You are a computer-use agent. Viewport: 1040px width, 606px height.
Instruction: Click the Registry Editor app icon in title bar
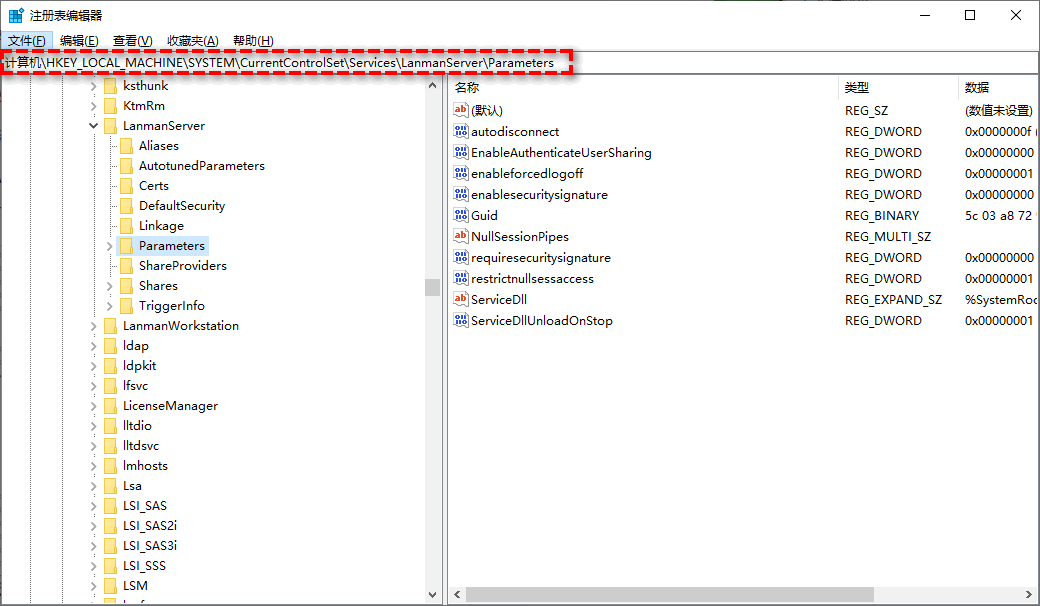pyautogui.click(x=17, y=16)
